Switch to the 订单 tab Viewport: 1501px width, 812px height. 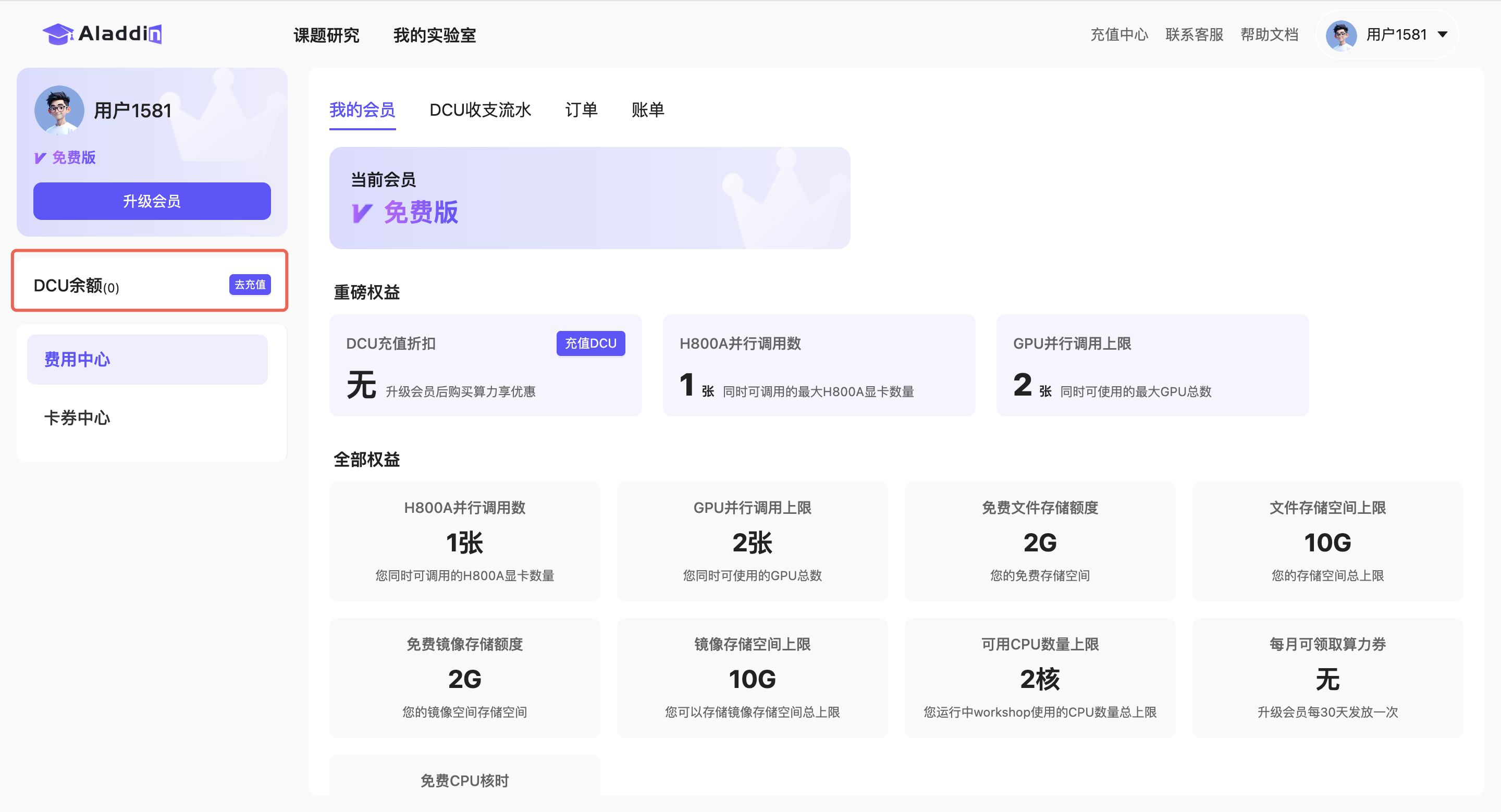[581, 109]
